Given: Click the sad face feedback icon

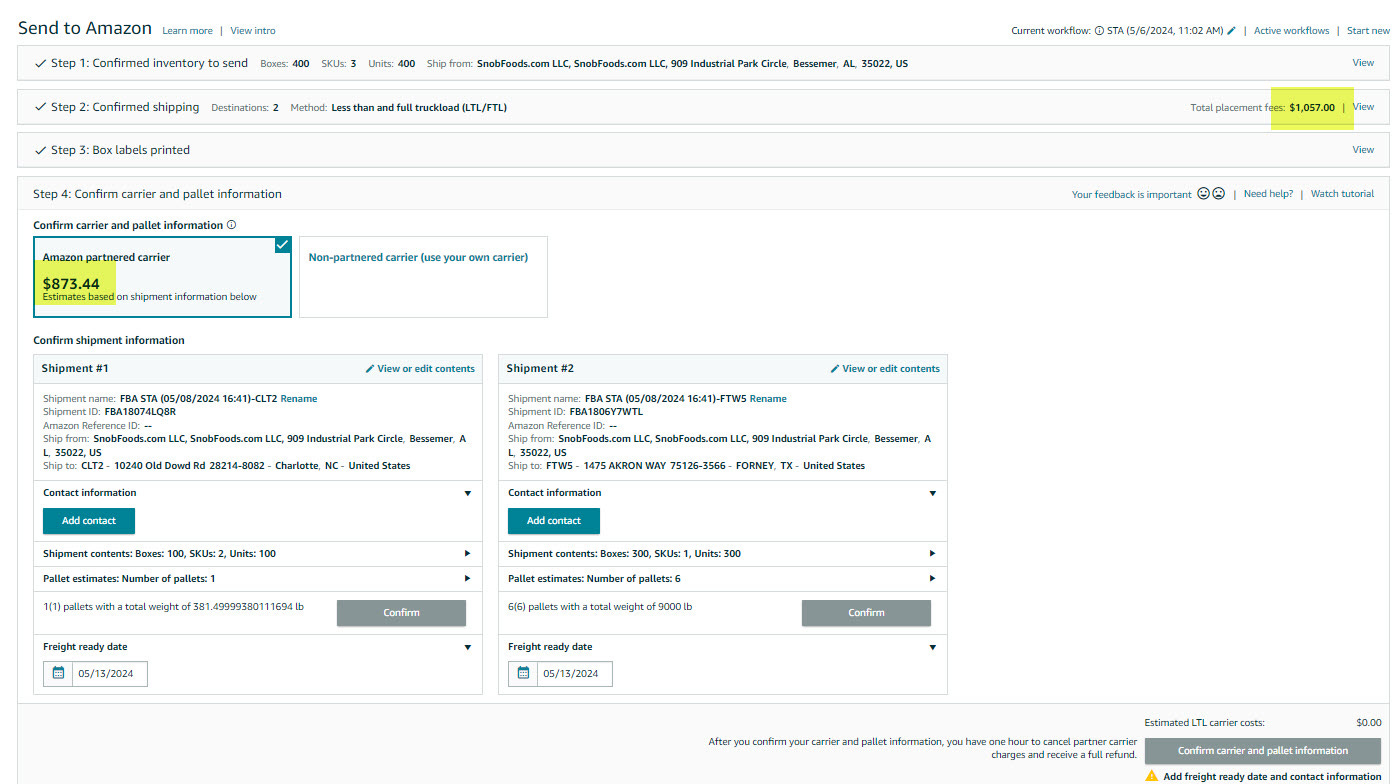Looking at the screenshot, I should click(x=1218, y=194).
